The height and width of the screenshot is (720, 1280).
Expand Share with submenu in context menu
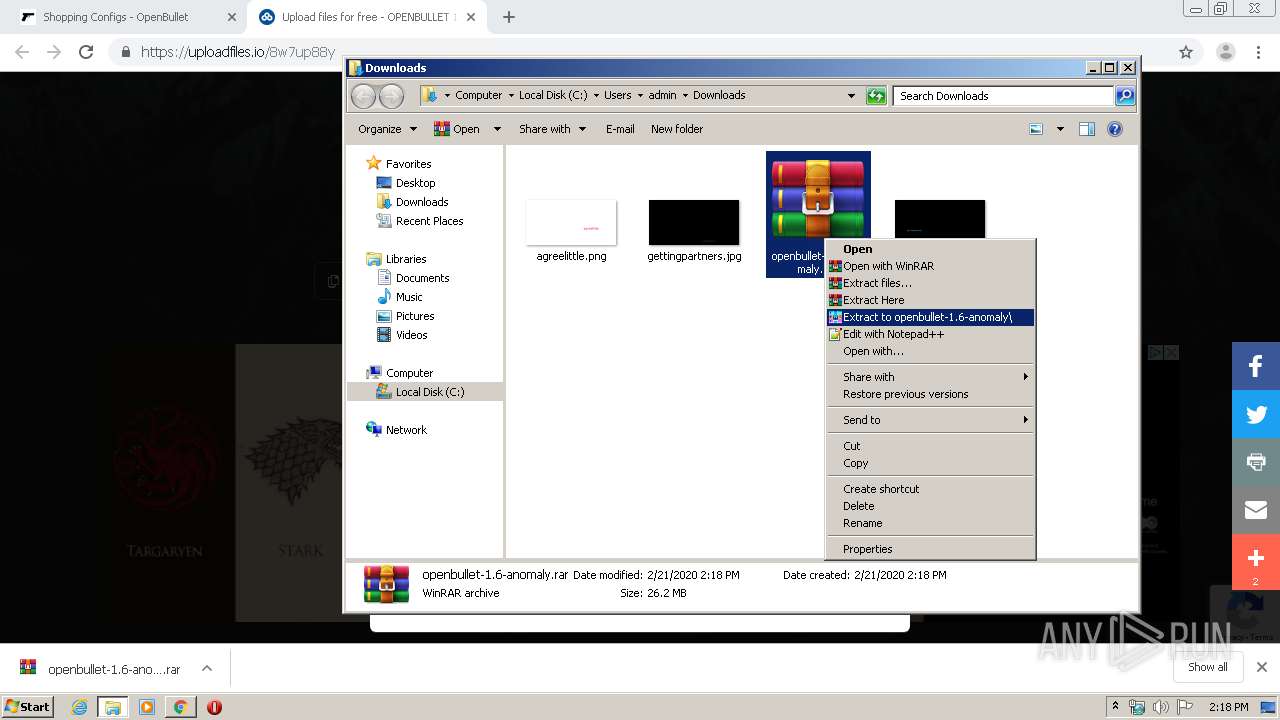pos(930,377)
